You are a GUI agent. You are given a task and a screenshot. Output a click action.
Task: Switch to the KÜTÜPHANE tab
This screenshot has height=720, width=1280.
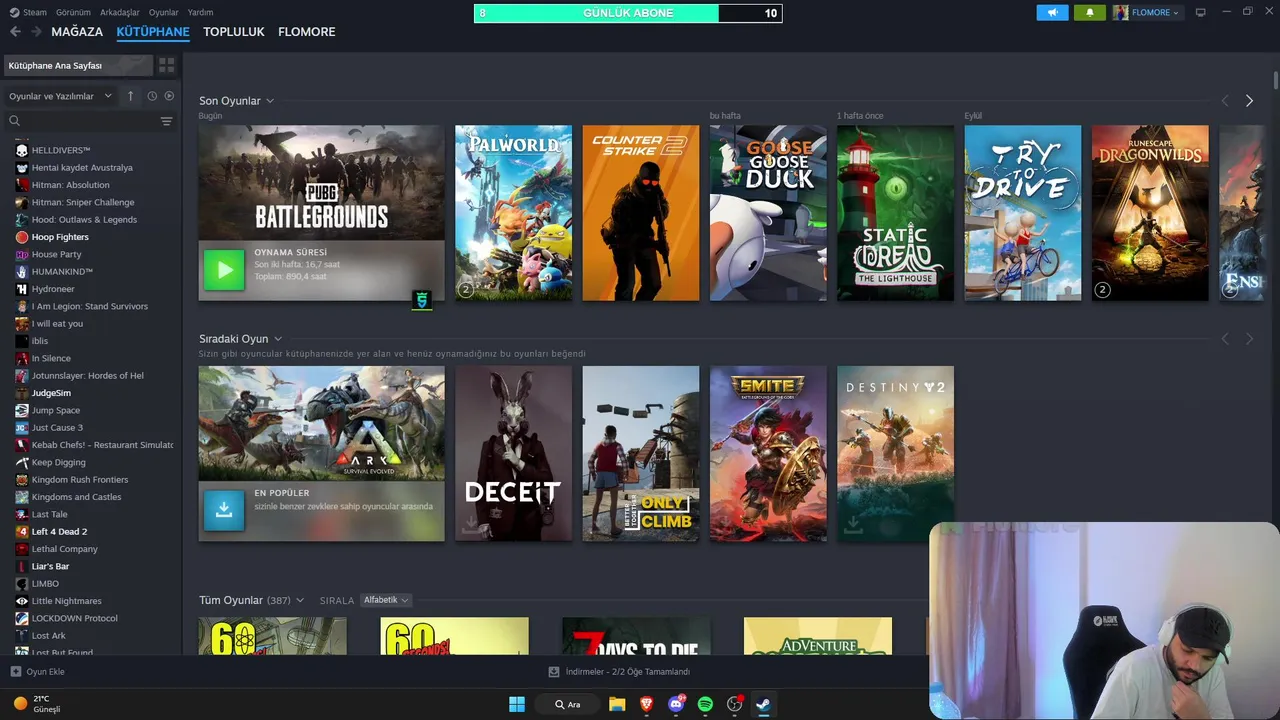click(153, 32)
